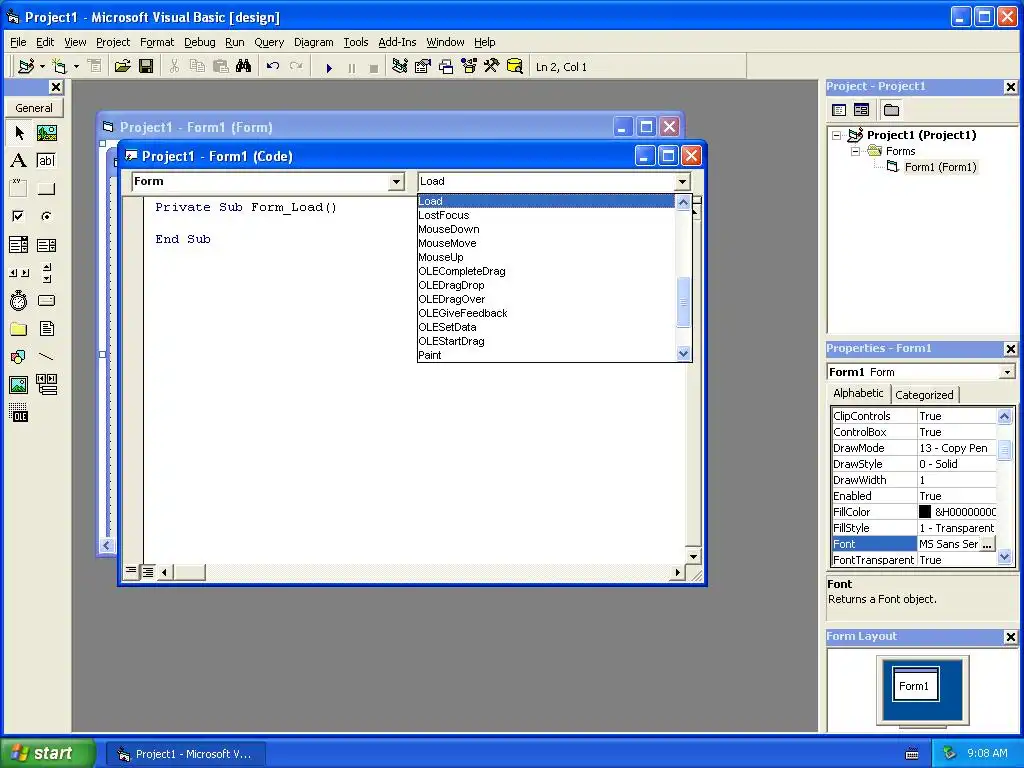Open the Add Project dropdown arrow
Viewport: 1024px width, 768px height.
(x=42, y=67)
